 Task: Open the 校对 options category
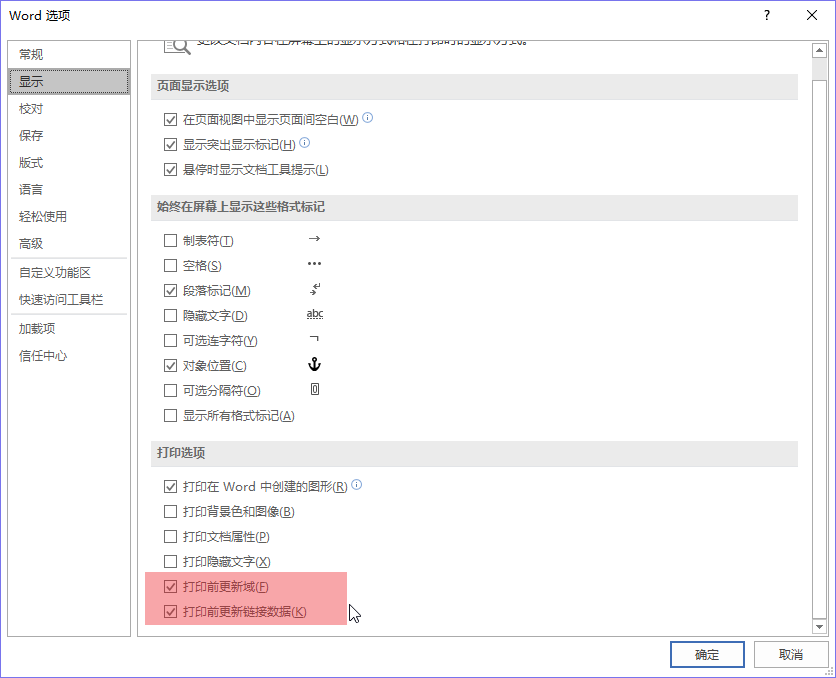pyautogui.click(x=69, y=109)
